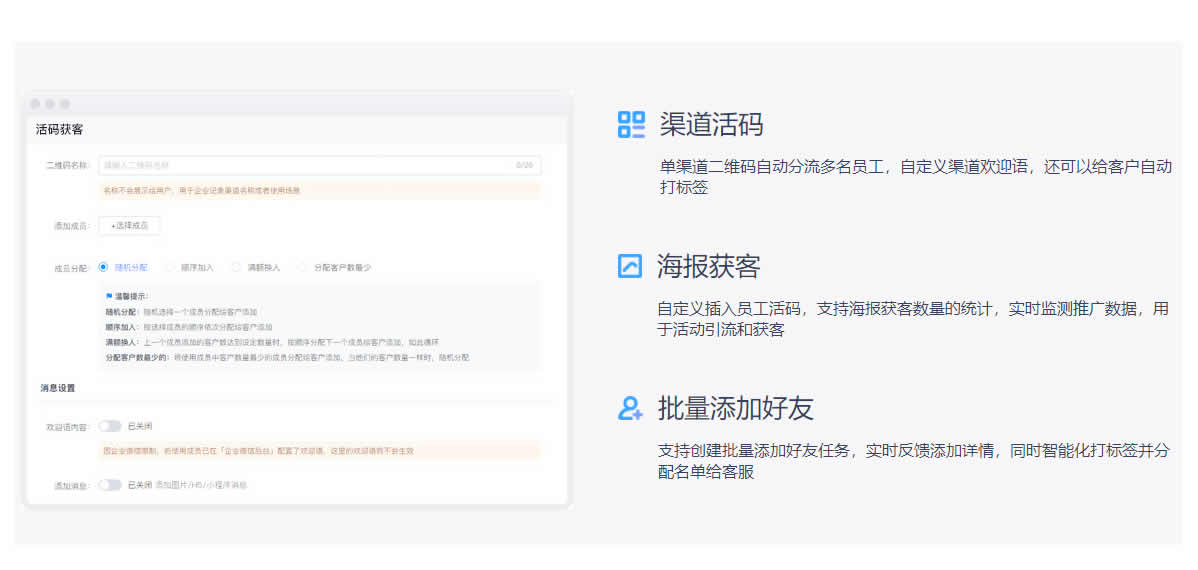Click the 海报获客 description beginning 自定义插入员工活码
This screenshot has width=1198, height=570.
pyautogui.click(x=913, y=319)
